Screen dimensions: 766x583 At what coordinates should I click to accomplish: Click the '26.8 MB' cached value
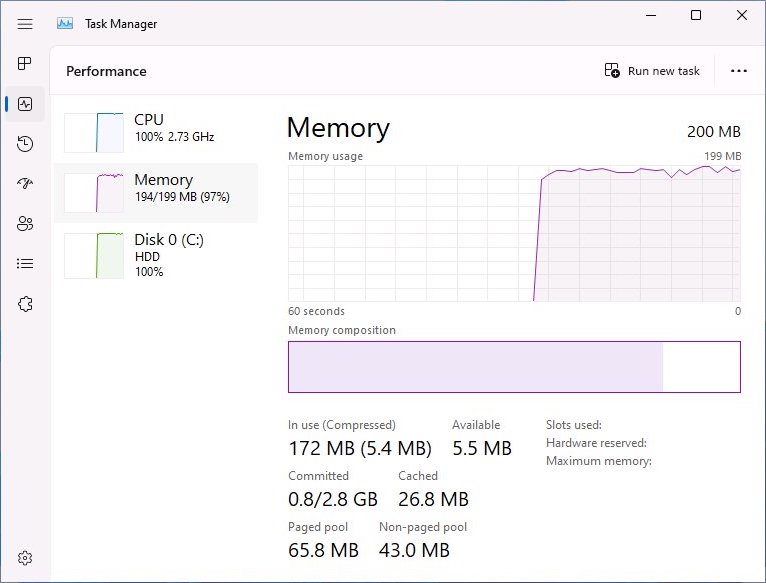pos(433,499)
